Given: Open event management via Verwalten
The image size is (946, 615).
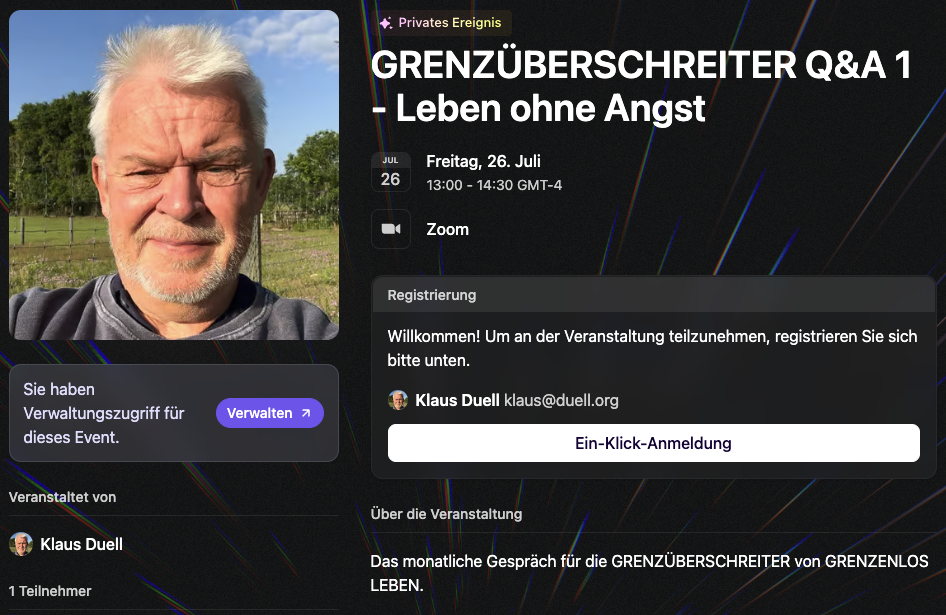Looking at the screenshot, I should [x=270, y=413].
